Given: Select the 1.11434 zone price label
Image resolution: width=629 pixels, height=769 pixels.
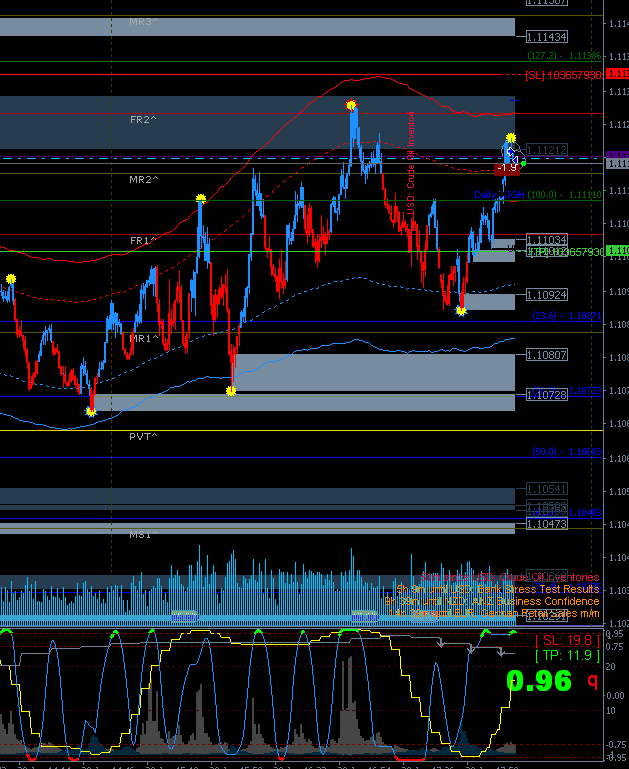Looking at the screenshot, I should 547,37.
